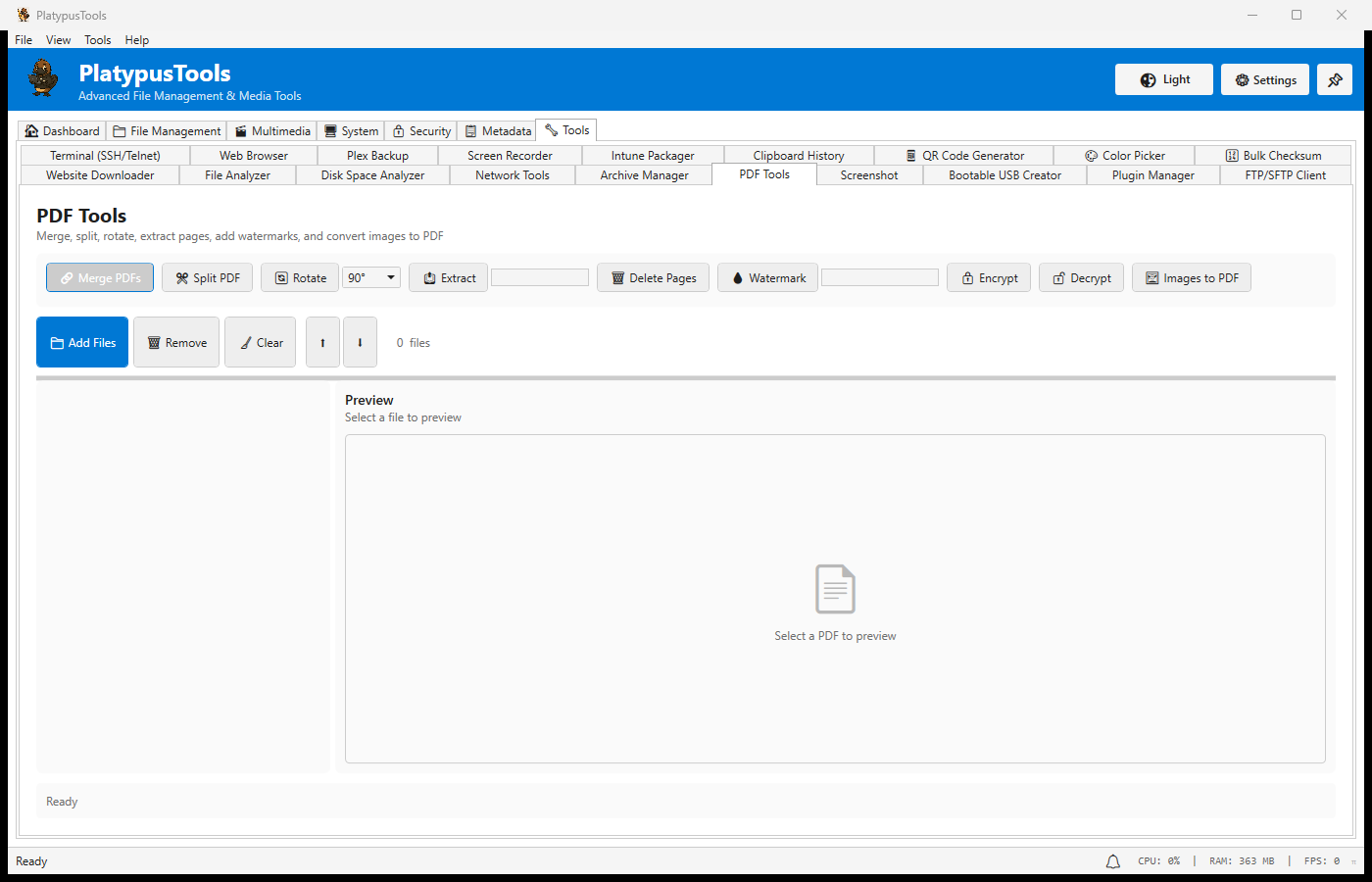Viewport: 1372px width, 882px height.
Task: Open the rotation angle dropdown
Action: (x=370, y=277)
